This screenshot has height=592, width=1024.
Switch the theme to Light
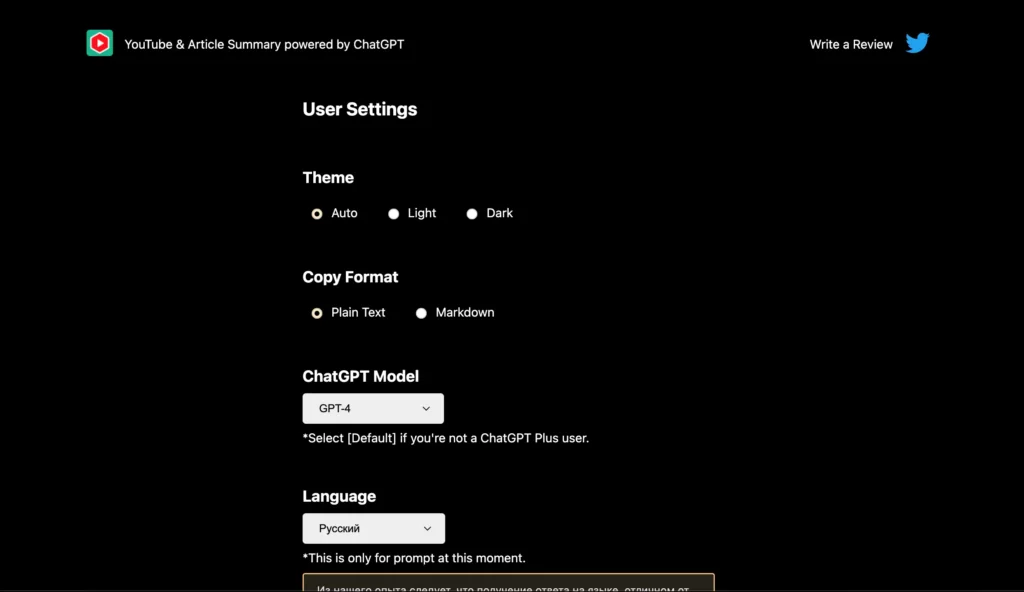(394, 213)
